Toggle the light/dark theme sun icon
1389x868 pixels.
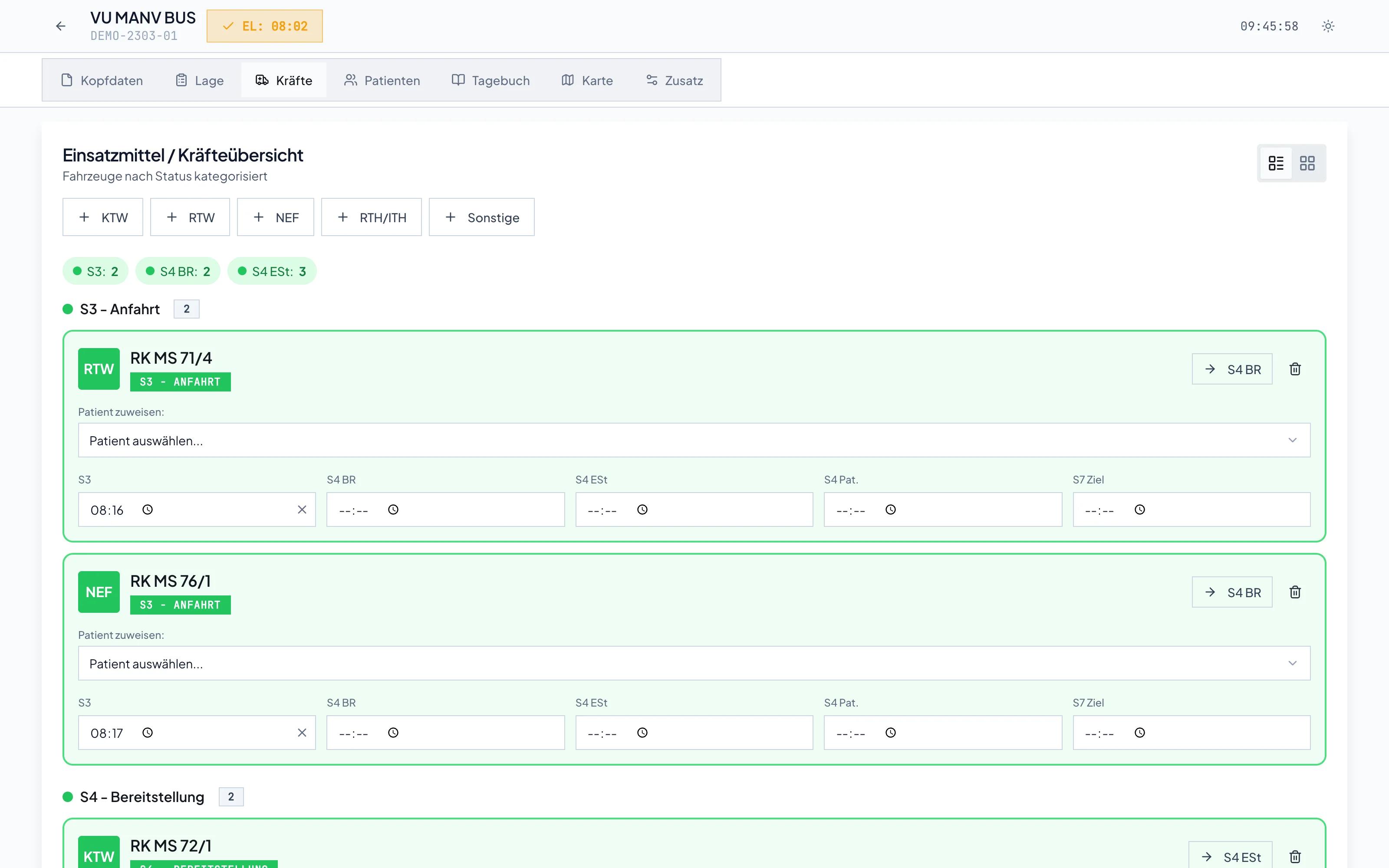(x=1328, y=26)
